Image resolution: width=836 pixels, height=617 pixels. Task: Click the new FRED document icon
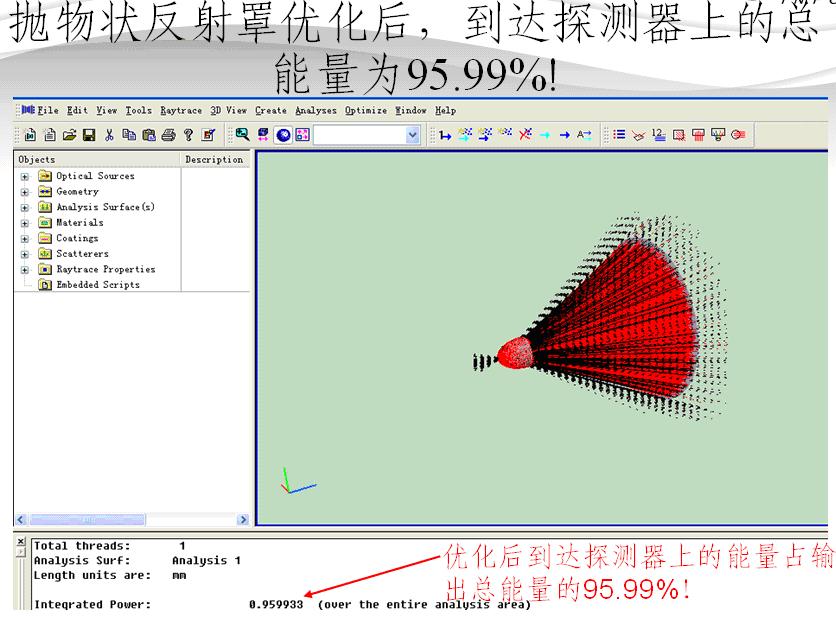click(x=30, y=135)
